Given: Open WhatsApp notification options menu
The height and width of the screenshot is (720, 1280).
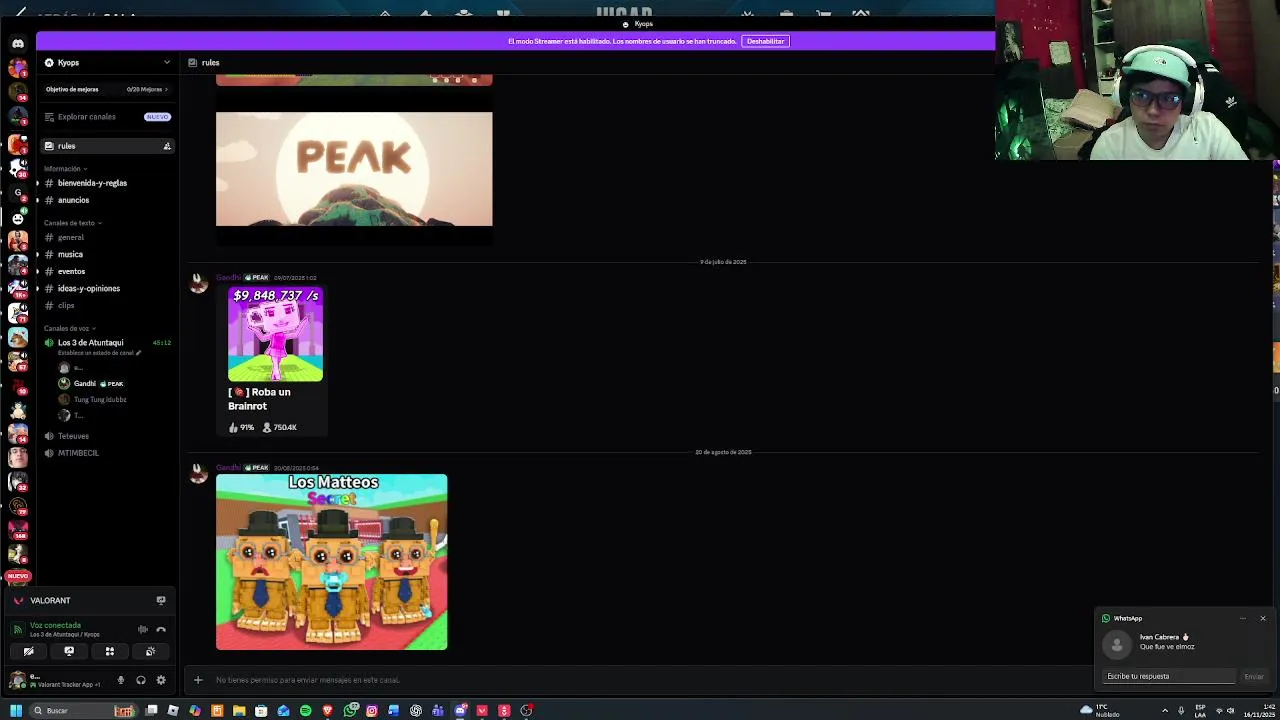Looking at the screenshot, I should pos(1243,618).
